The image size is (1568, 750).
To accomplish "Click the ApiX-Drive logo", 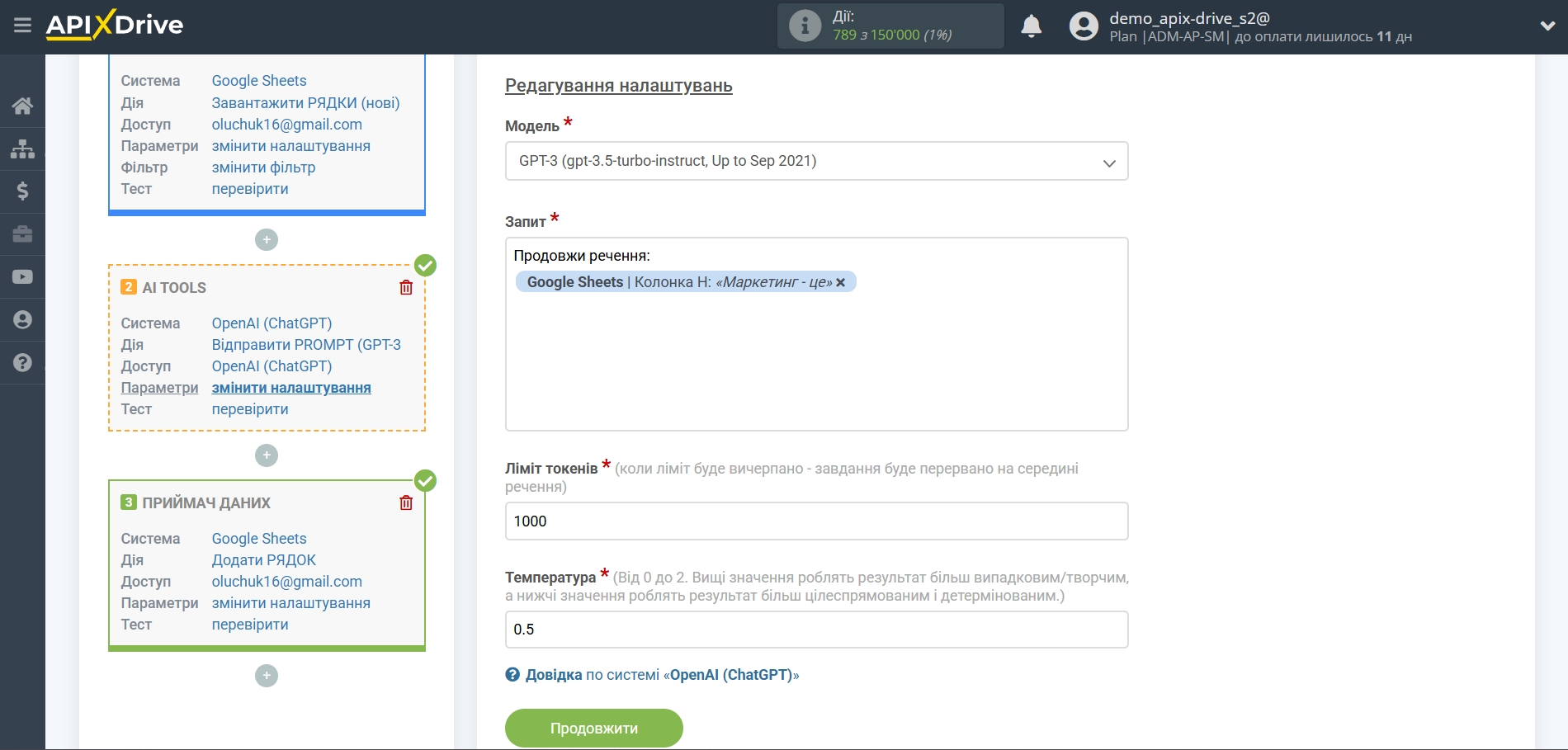I will tap(115, 25).
